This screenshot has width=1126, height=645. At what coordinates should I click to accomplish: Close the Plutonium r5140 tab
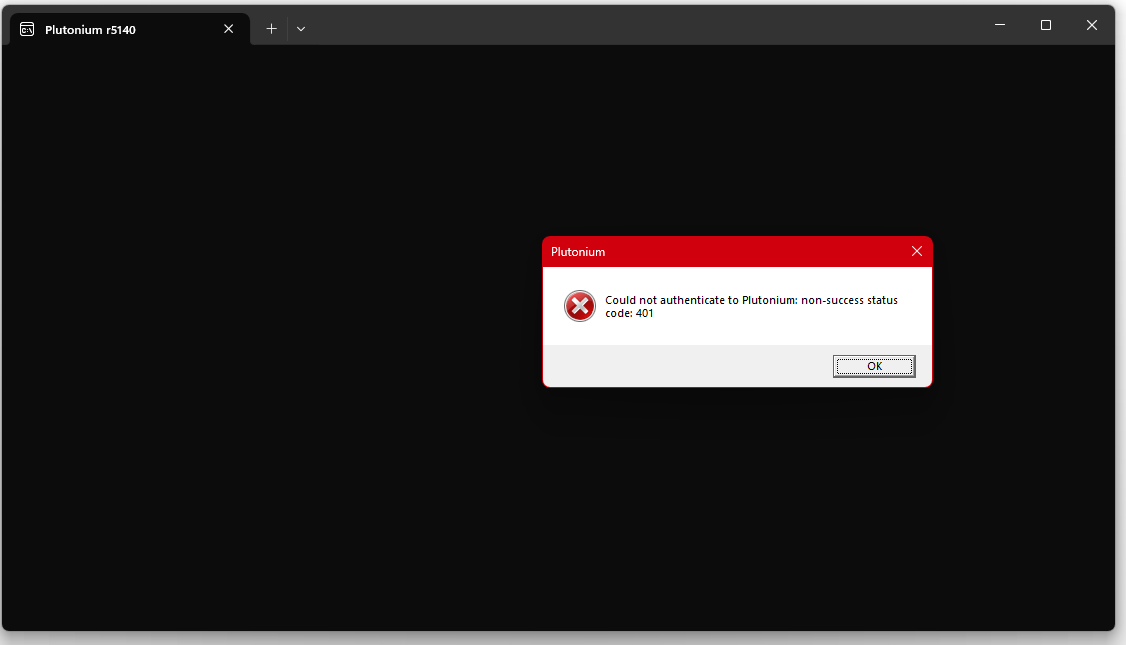point(229,29)
